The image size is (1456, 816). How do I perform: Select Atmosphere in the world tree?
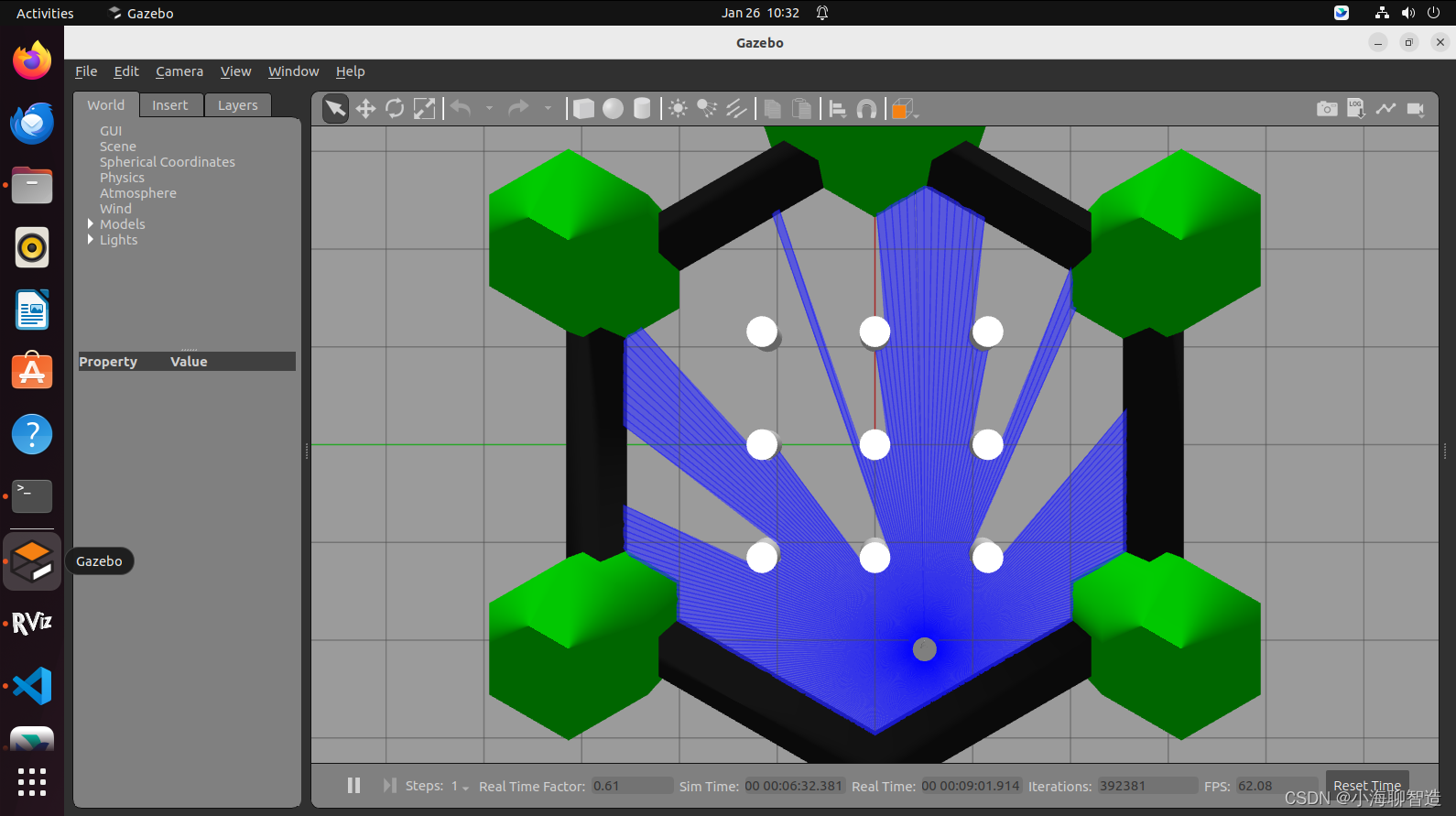click(138, 193)
